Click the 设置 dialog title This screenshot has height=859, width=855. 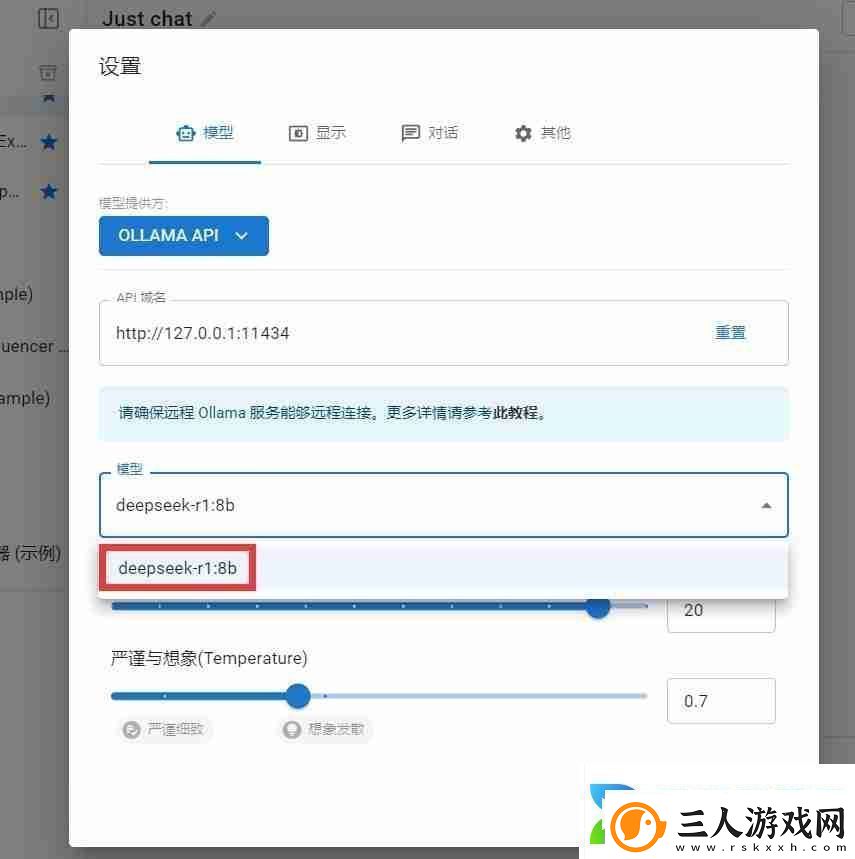120,66
